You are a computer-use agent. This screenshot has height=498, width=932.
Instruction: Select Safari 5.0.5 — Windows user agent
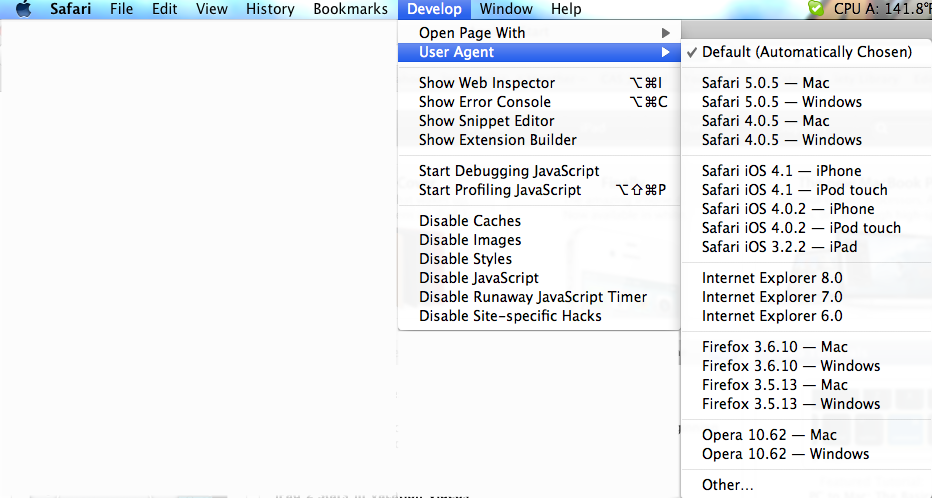[x=807, y=102]
